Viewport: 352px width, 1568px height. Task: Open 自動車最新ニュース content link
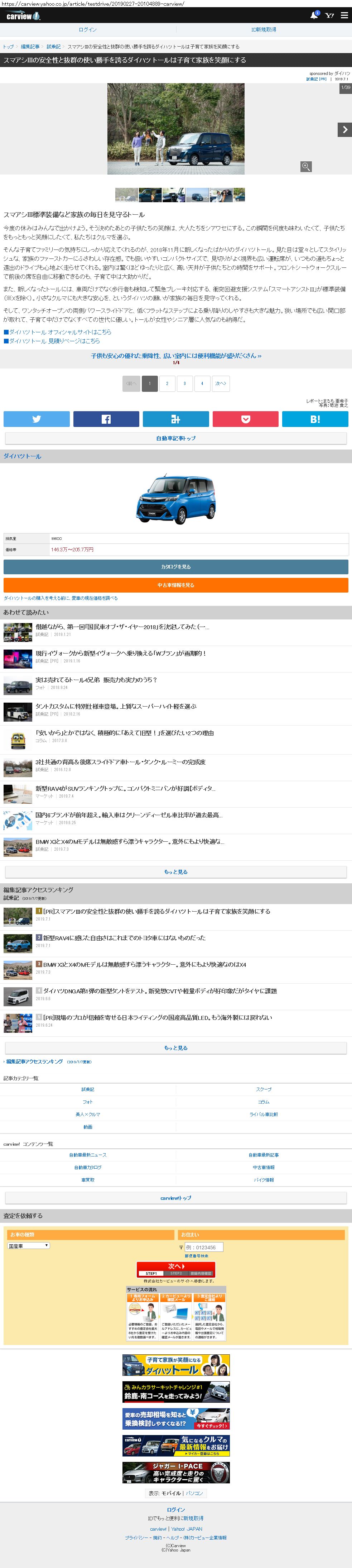pyautogui.click(x=87, y=1155)
